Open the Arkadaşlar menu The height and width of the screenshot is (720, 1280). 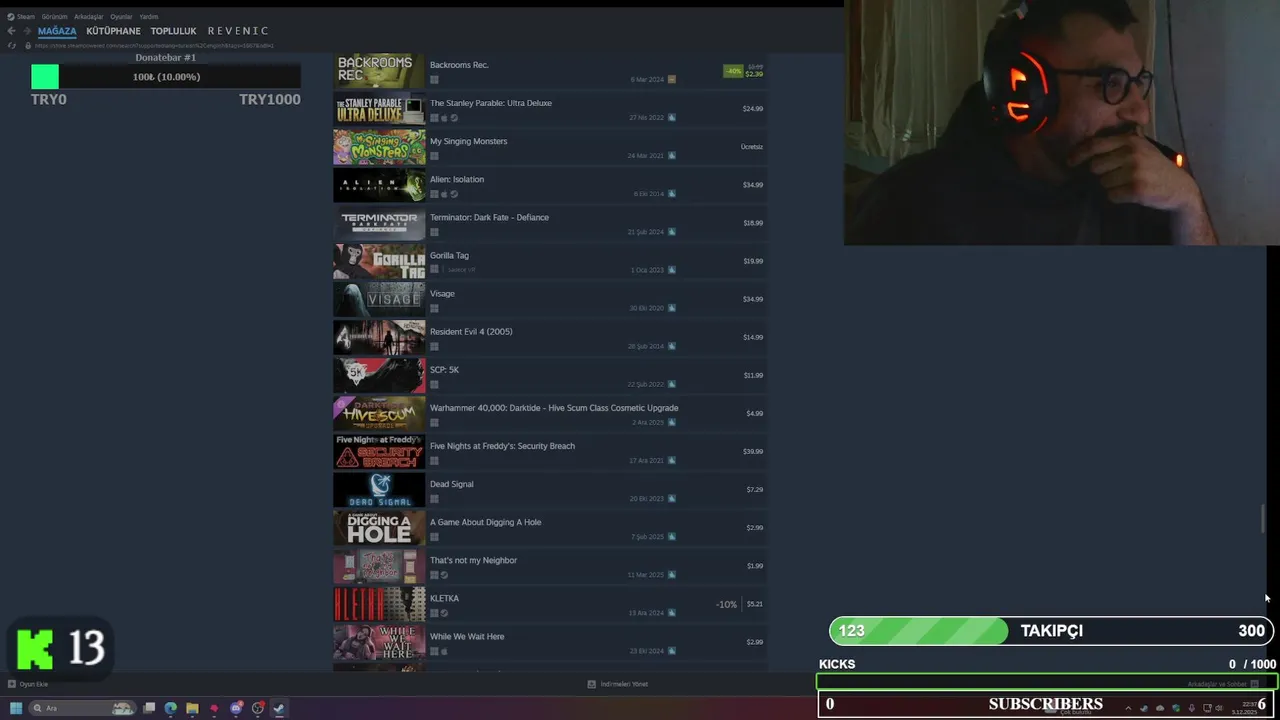coord(88,16)
